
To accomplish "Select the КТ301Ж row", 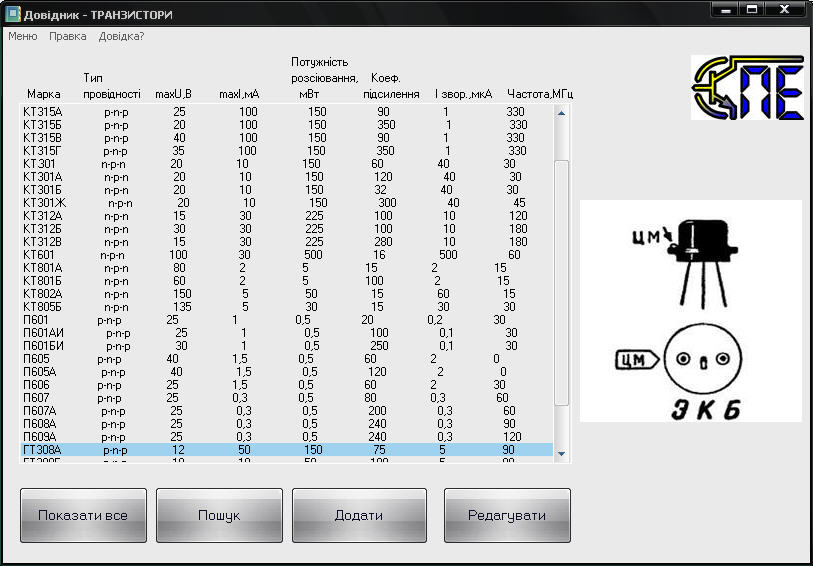I will coord(287,203).
